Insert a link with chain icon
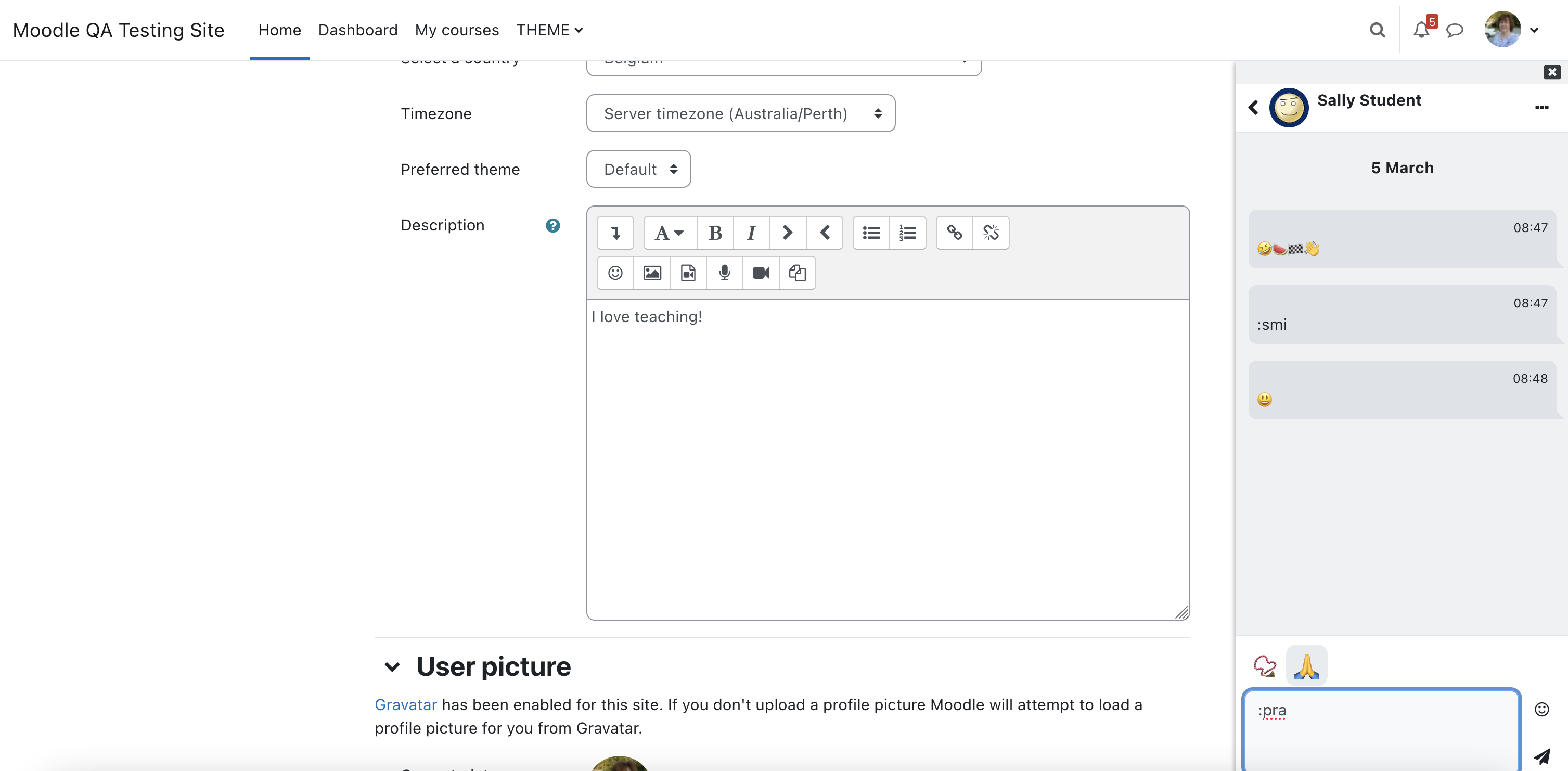The width and height of the screenshot is (1568, 771). pyautogui.click(x=955, y=233)
